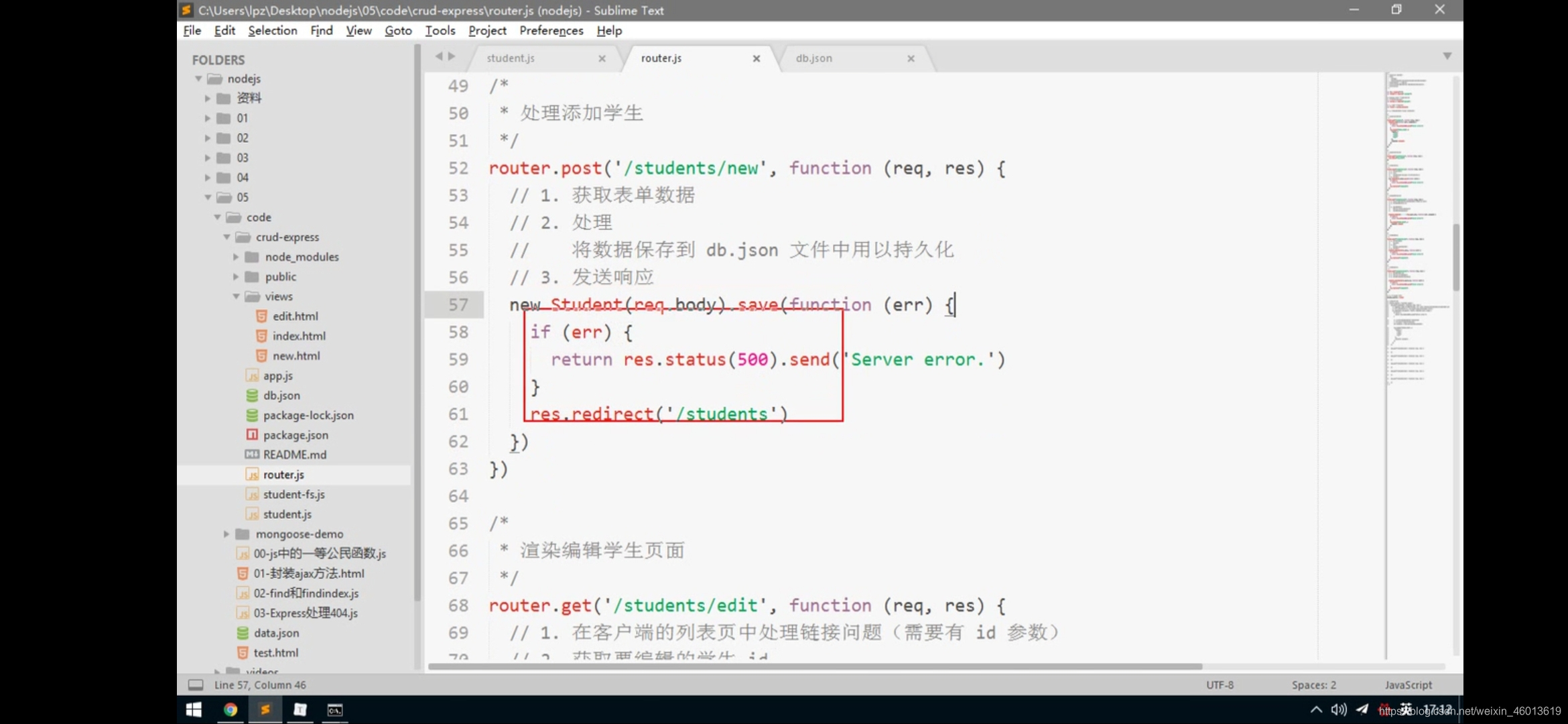Select the Edit menu item
The width and height of the screenshot is (1568, 724).
tap(224, 30)
